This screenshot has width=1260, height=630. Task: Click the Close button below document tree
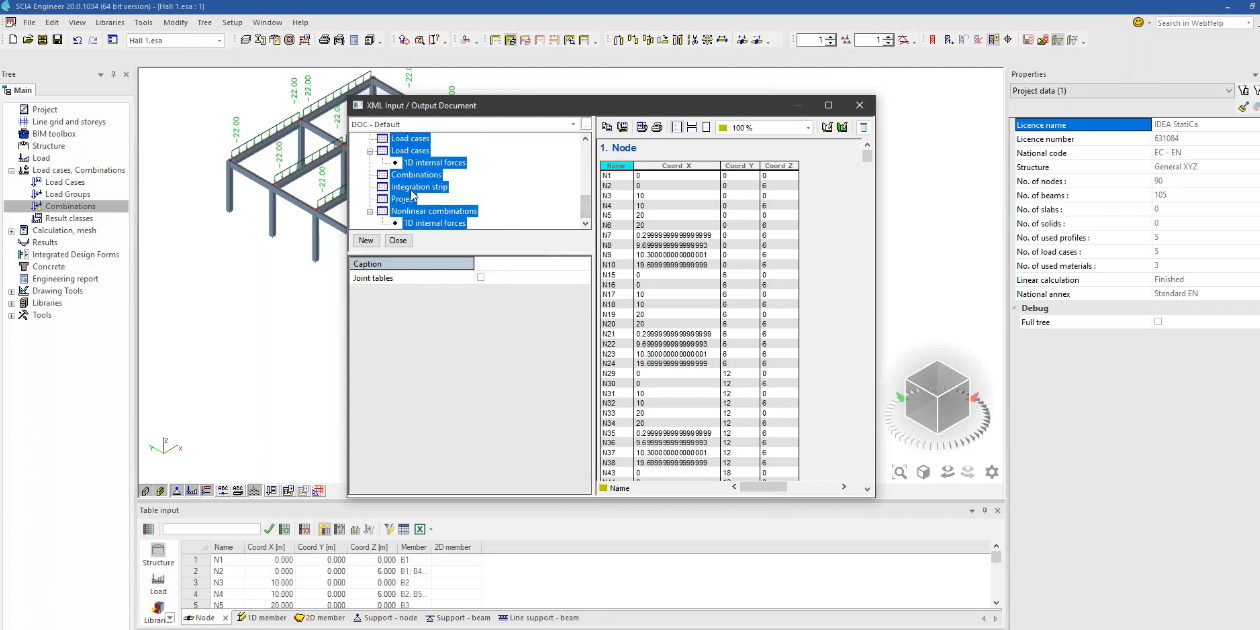398,240
